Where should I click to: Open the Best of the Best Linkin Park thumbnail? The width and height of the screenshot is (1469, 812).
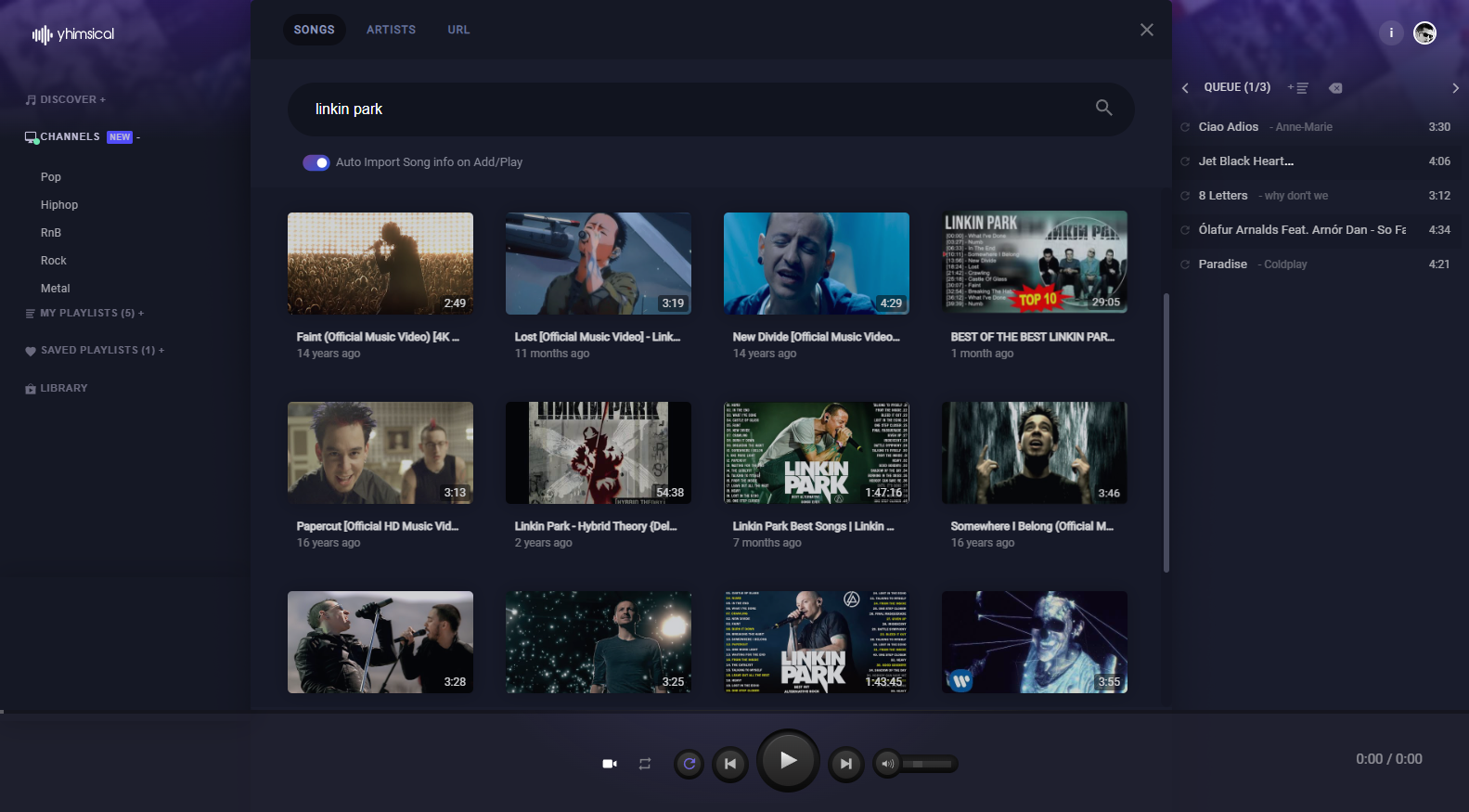[1035, 261]
